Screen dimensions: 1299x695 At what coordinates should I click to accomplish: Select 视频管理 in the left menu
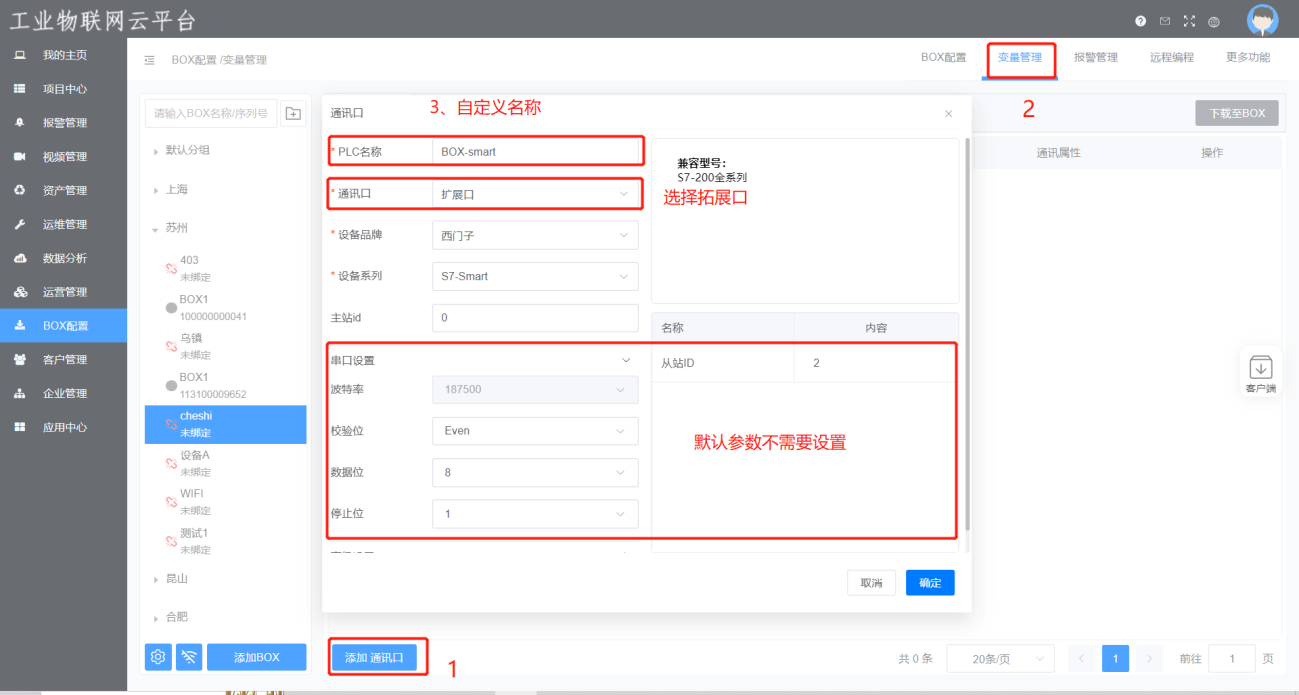[x=64, y=157]
